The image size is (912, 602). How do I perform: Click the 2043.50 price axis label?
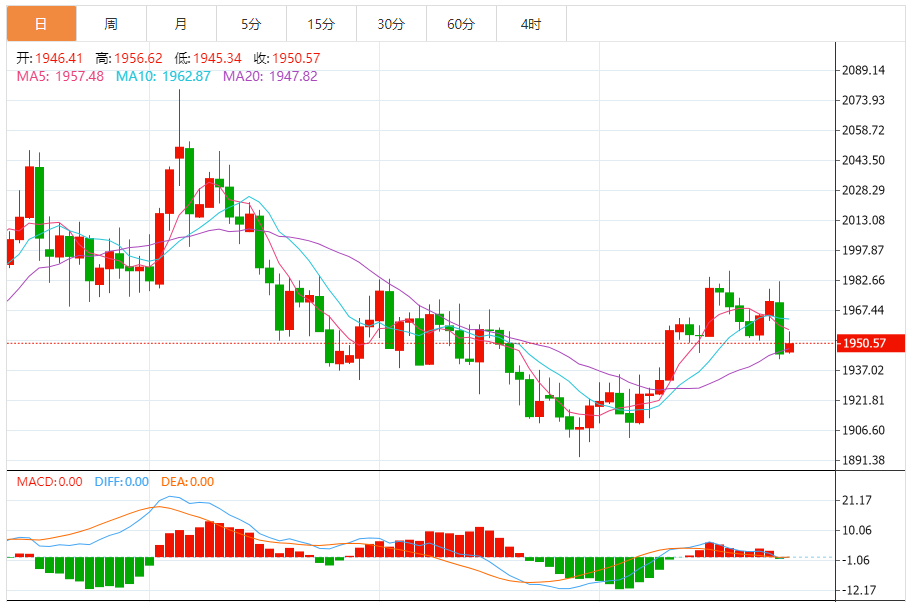863,160
